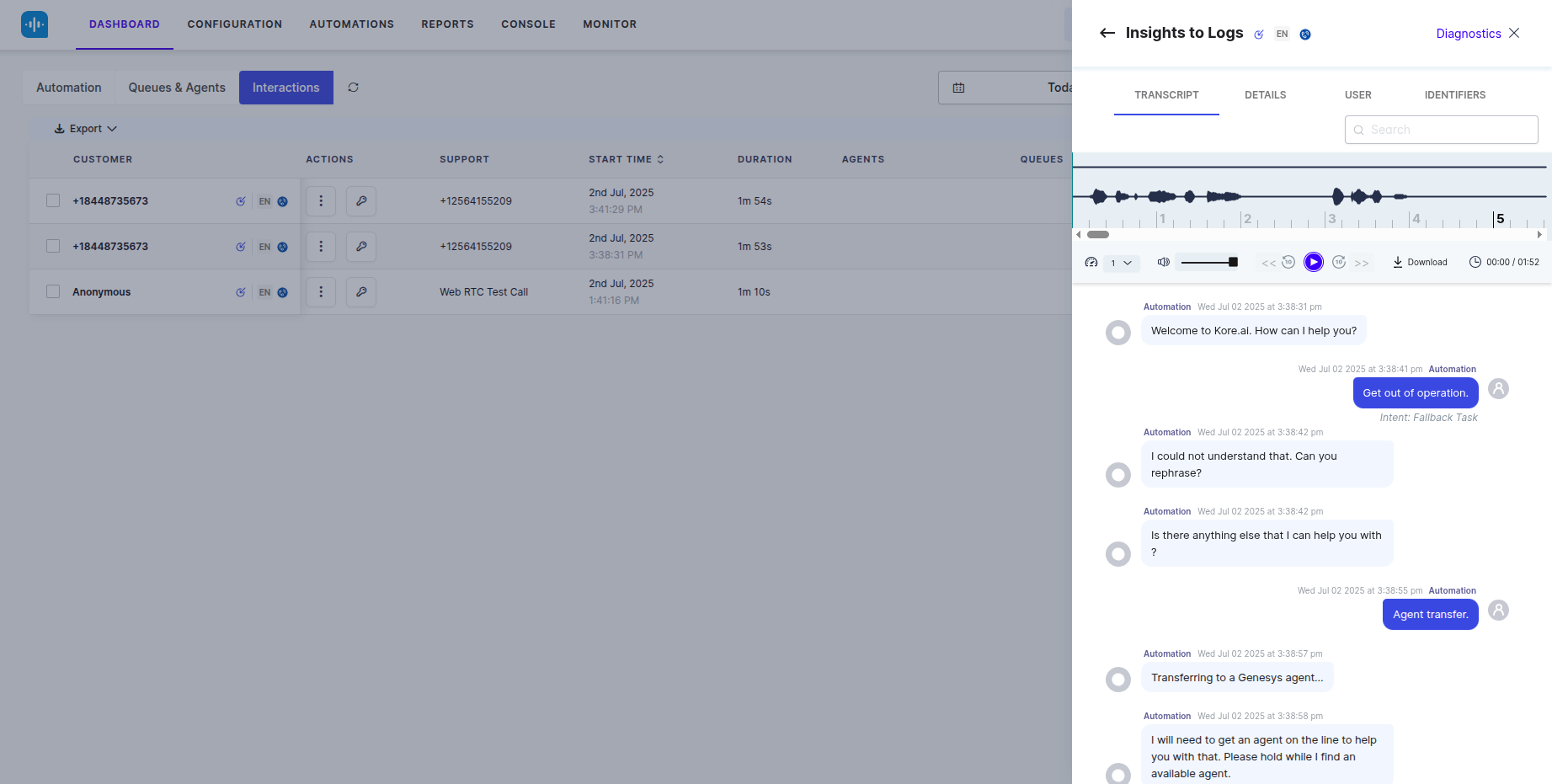This screenshot has width=1552, height=784.
Task: Click the automation icon next to Insights to Logs title
Action: [1259, 35]
